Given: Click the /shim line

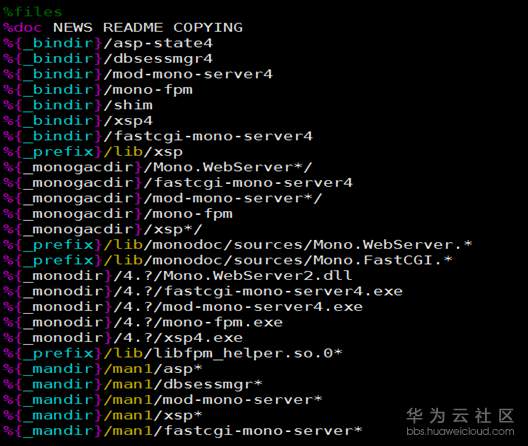Looking at the screenshot, I should tap(78, 105).
